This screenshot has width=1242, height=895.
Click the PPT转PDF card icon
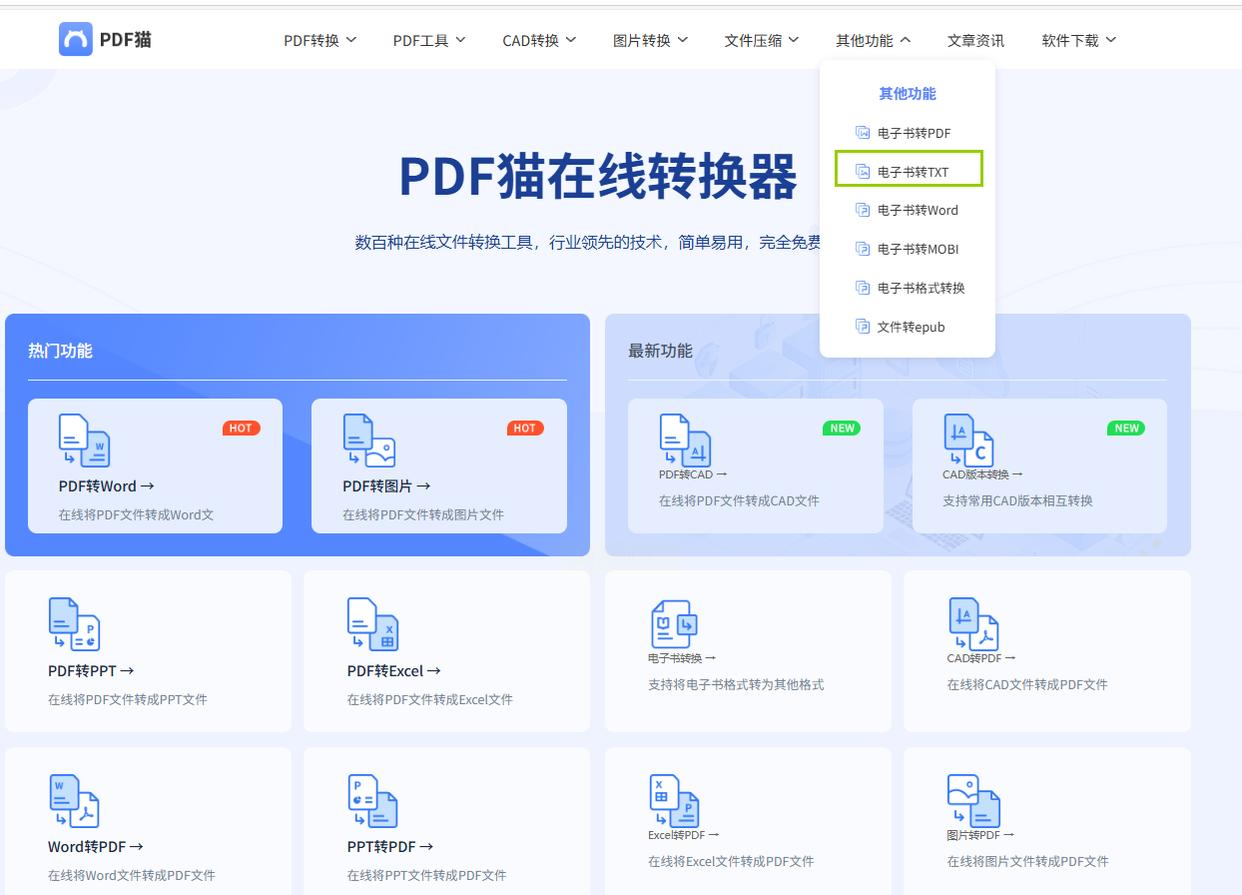(x=373, y=801)
